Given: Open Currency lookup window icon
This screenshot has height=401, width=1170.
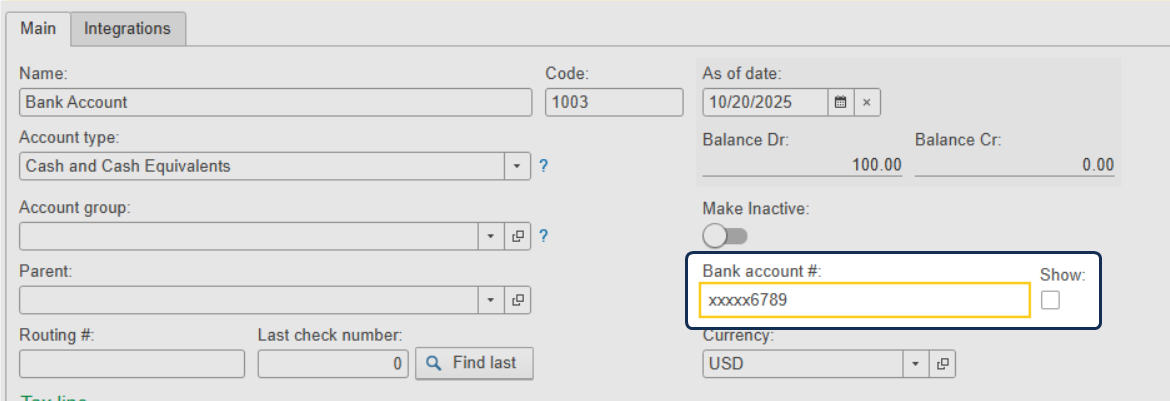Looking at the screenshot, I should (x=942, y=364).
